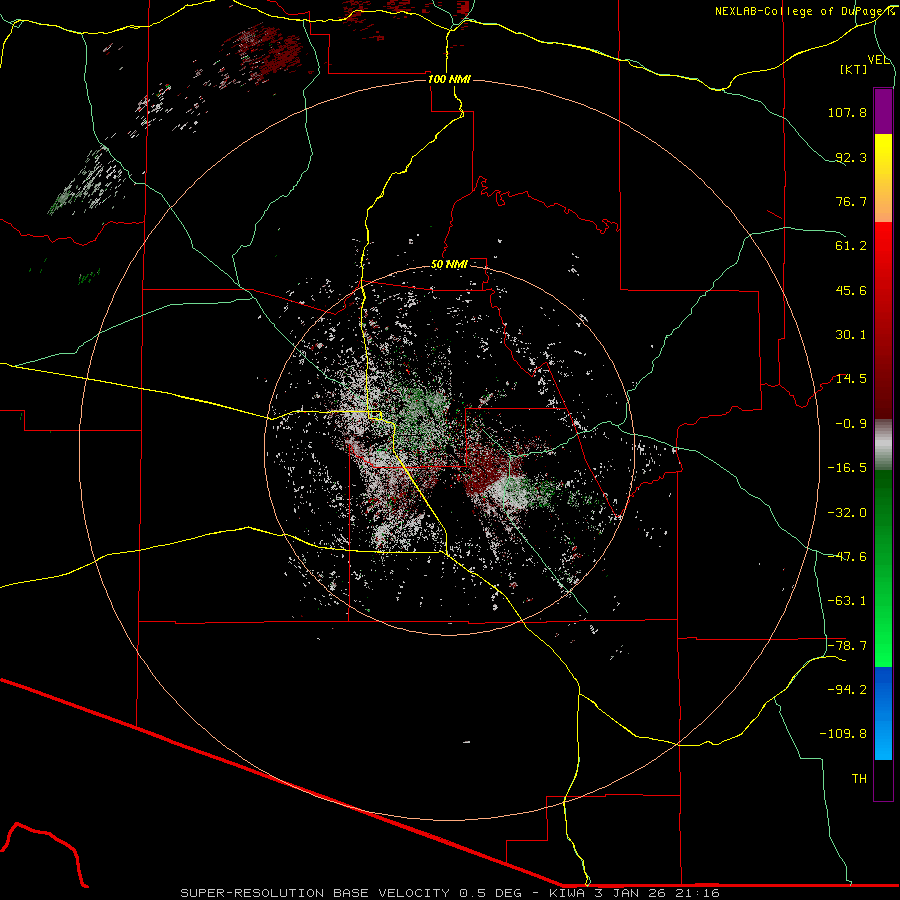Select the -16.5 velocity scale value
This screenshot has width=900, height=900.
847,468
